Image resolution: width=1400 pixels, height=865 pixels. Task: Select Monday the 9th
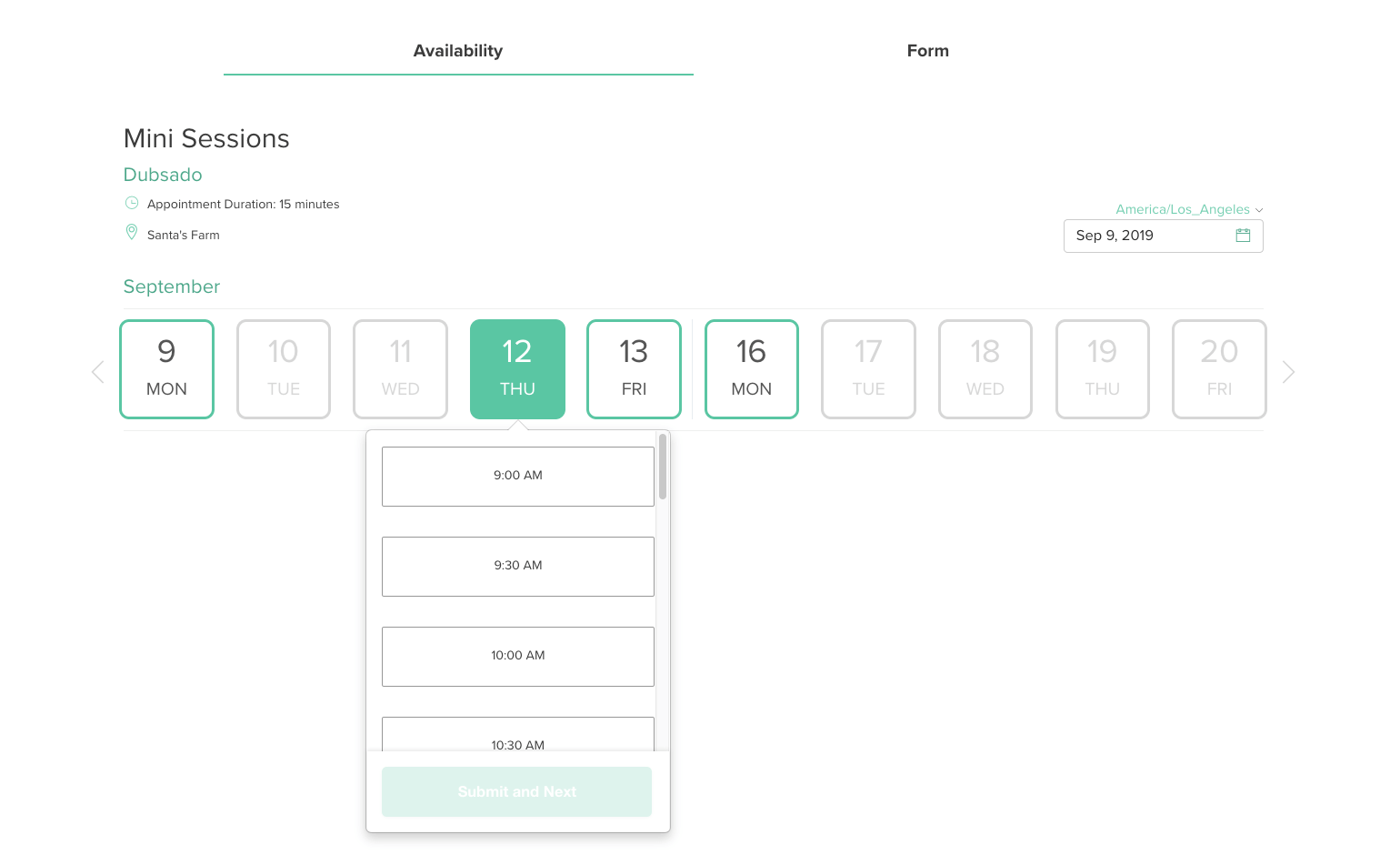point(166,369)
